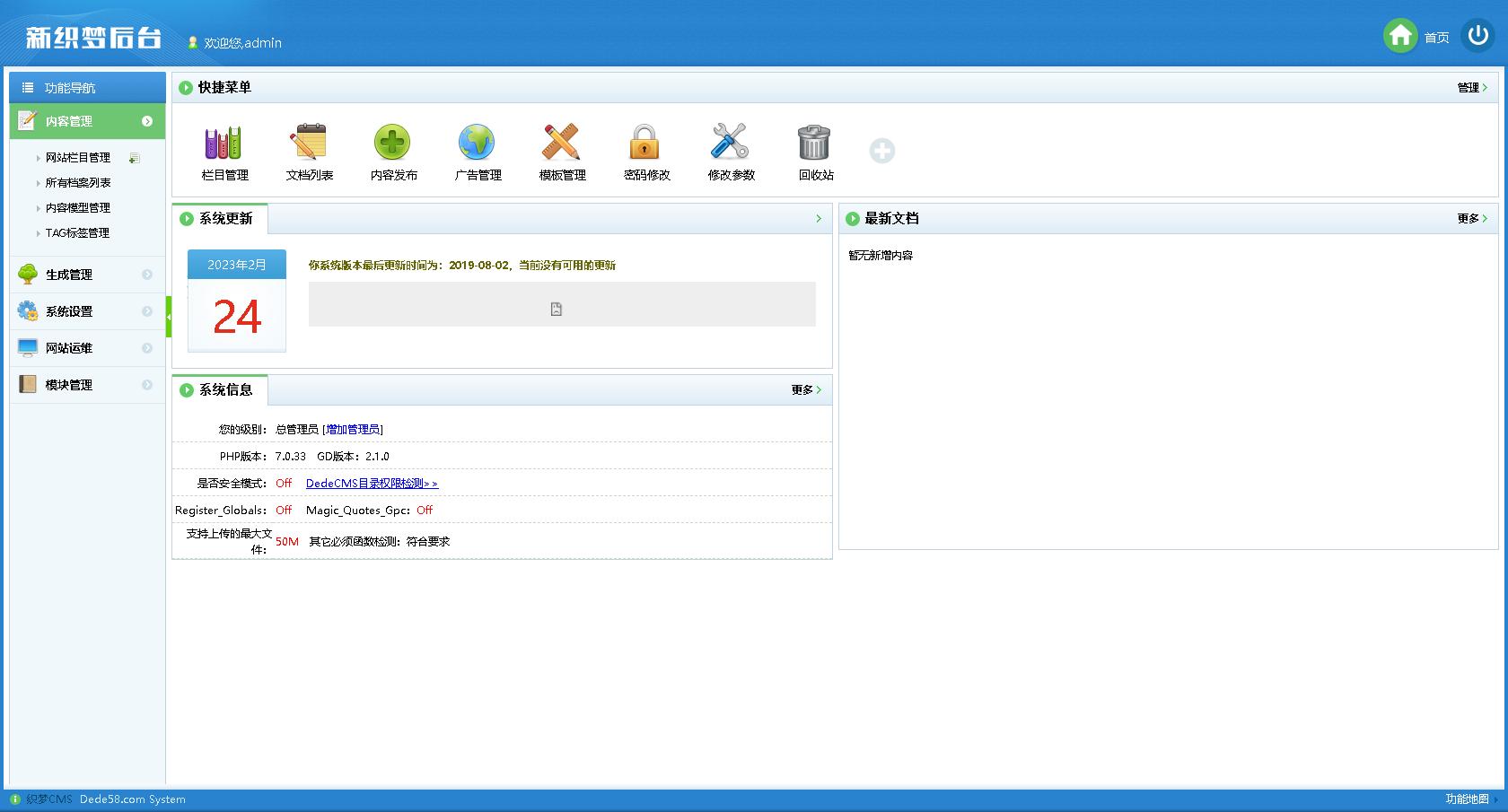
Task: Collapse the sidebar with green handle
Action: 169,317
